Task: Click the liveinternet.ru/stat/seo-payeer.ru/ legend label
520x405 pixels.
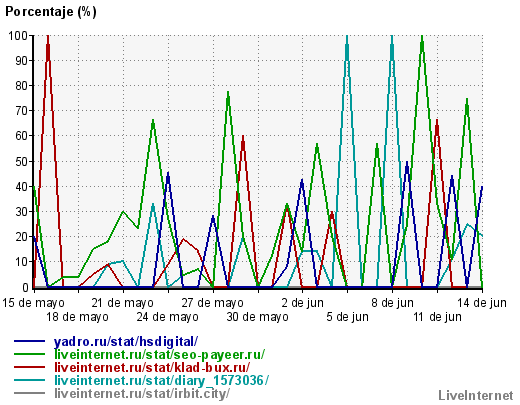Action: [159, 355]
